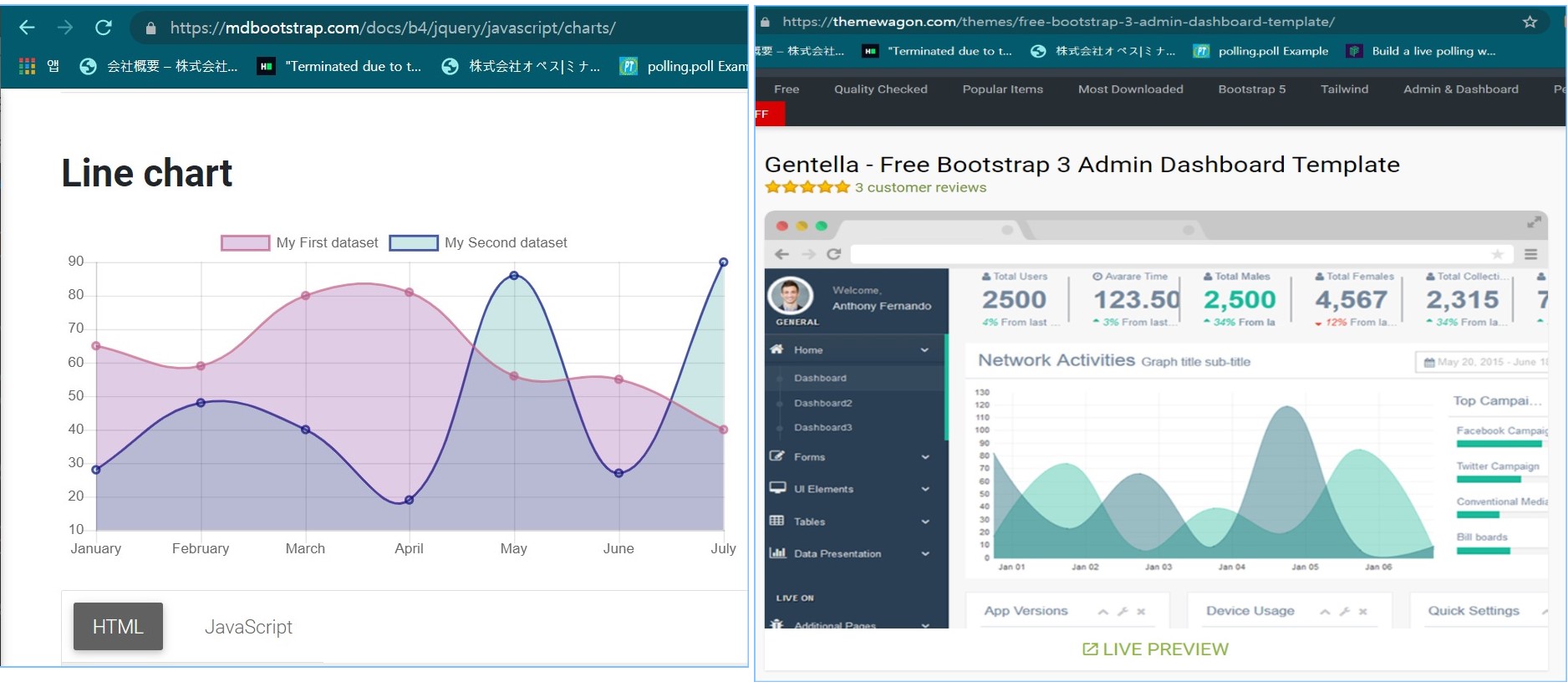Click the expand arrows icon on the preview mockup
The width and height of the screenshot is (1568, 687).
coord(1534,222)
